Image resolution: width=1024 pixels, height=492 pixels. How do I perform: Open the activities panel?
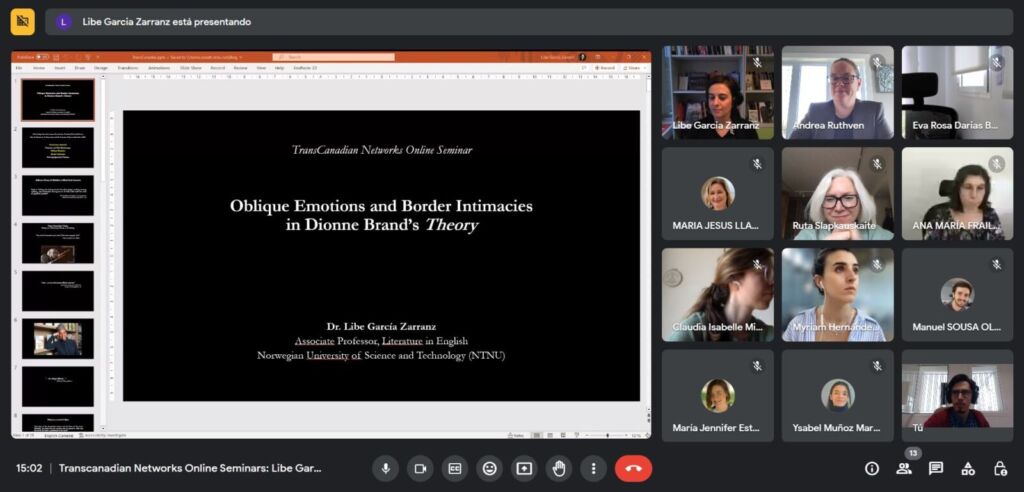(968, 468)
